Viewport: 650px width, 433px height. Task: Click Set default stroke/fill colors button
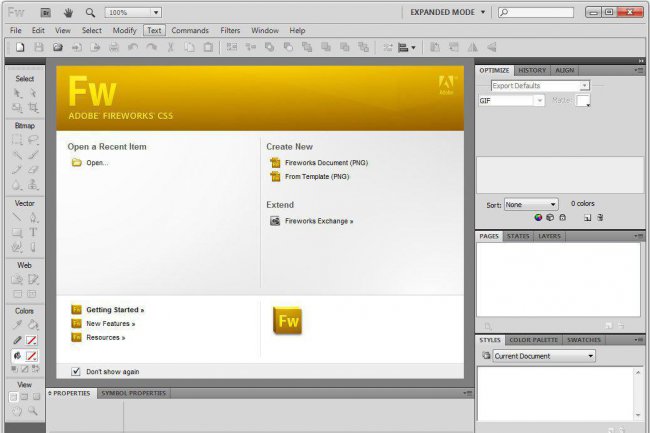click(x=14, y=368)
